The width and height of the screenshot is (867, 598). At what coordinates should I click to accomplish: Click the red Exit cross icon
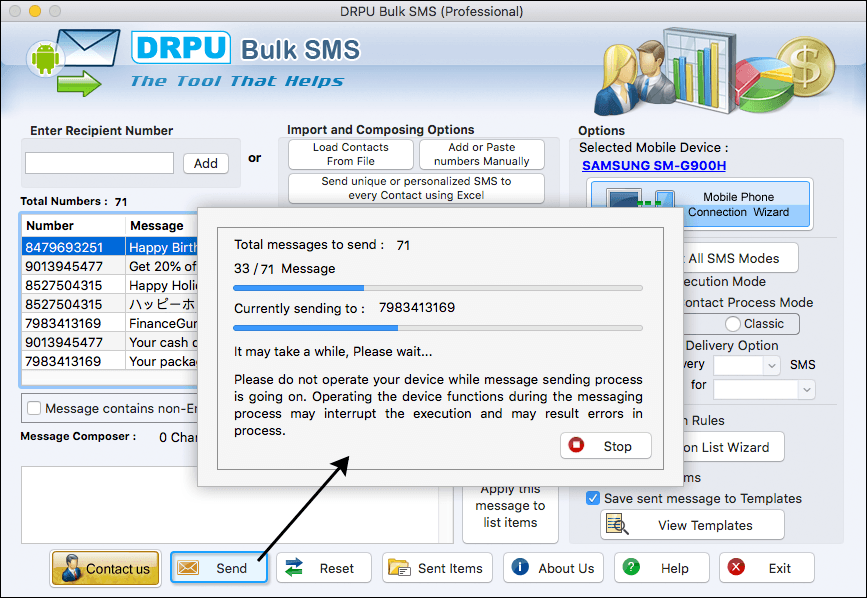point(736,567)
